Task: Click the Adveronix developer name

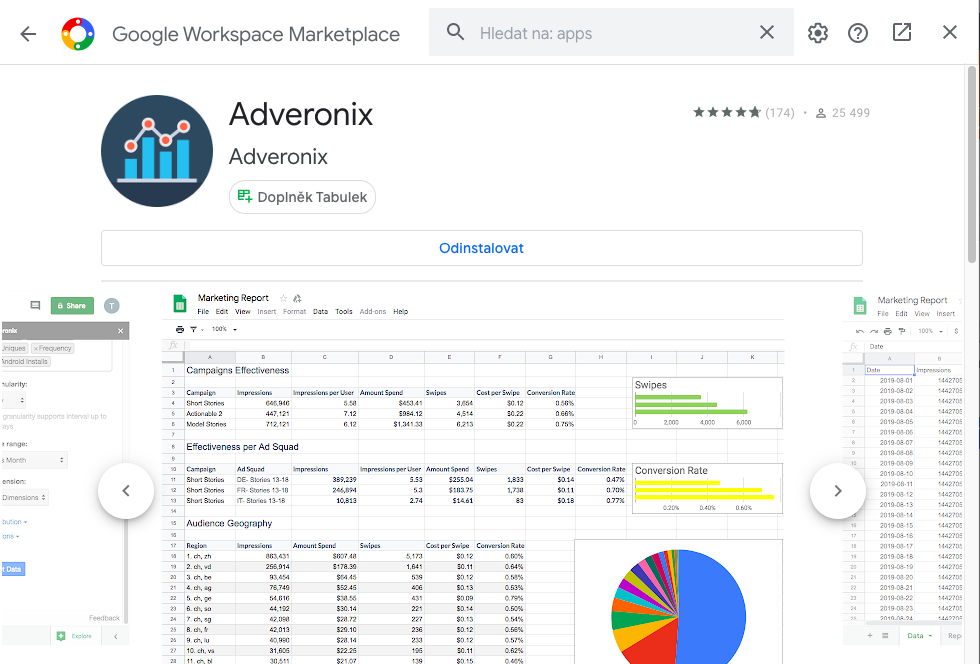Action: (x=278, y=157)
